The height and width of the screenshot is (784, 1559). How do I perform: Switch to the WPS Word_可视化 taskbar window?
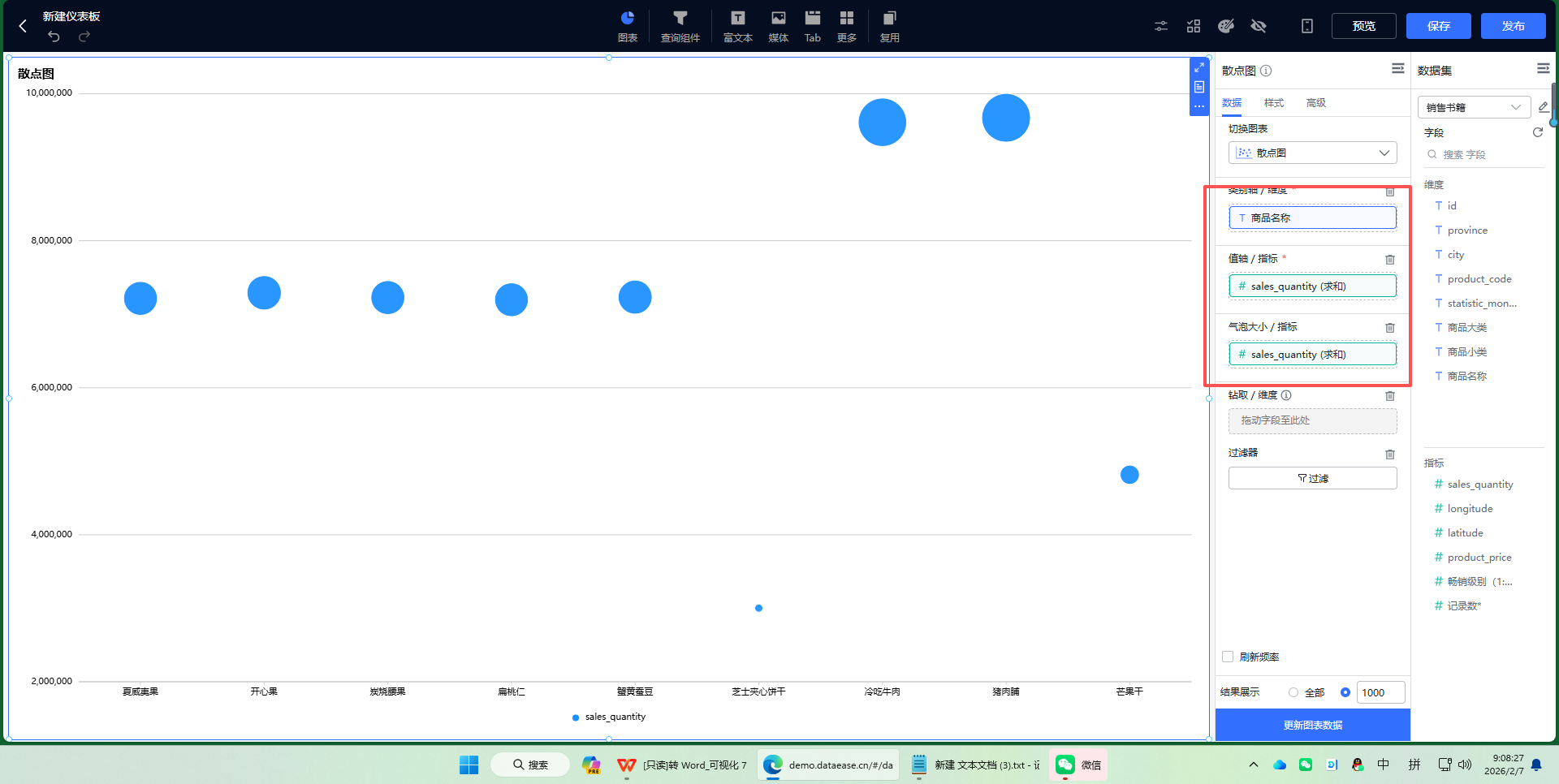tap(682, 765)
